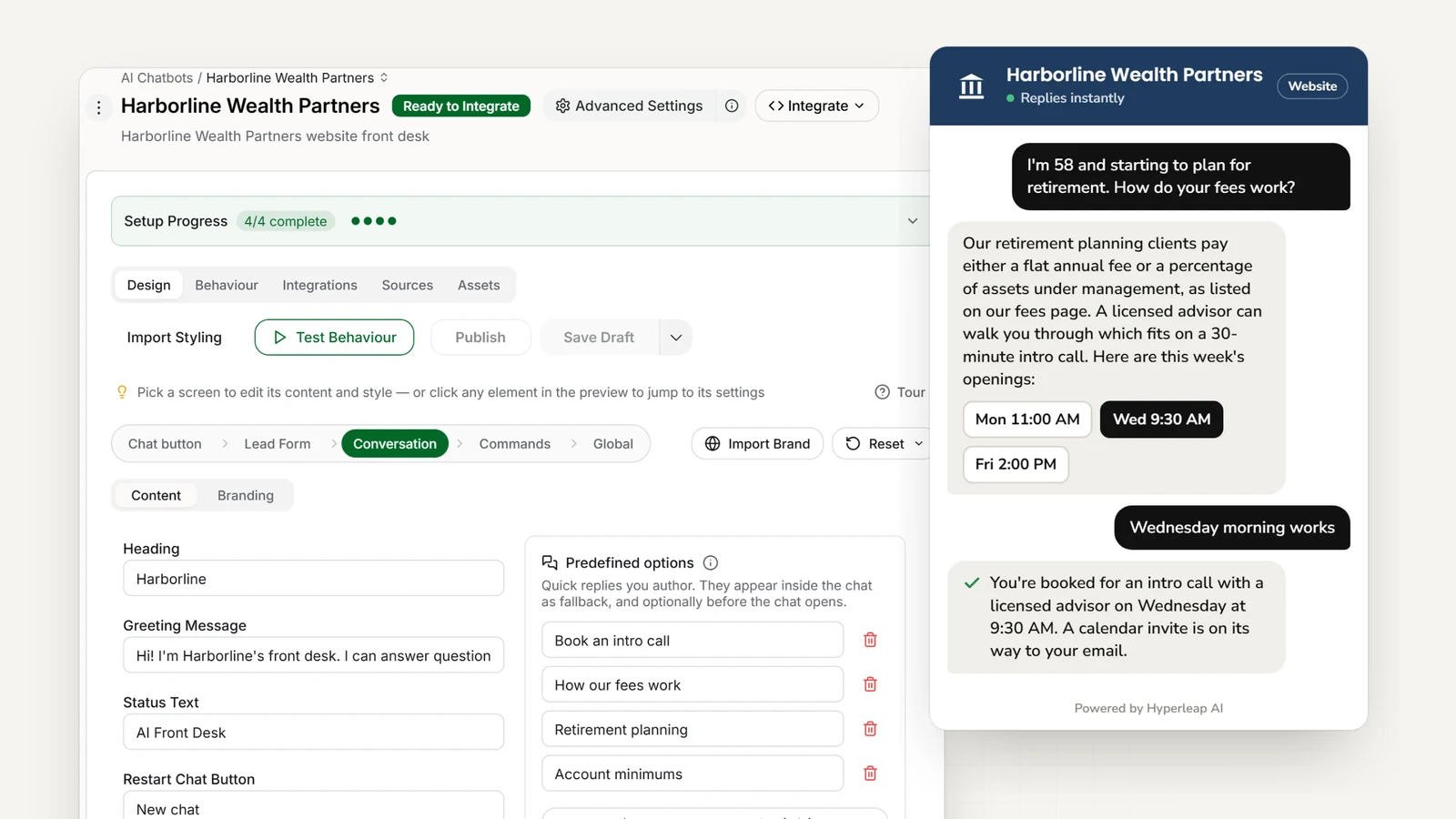Click the Status Text field
Image resolution: width=1456 pixels, height=819 pixels.
313,733
